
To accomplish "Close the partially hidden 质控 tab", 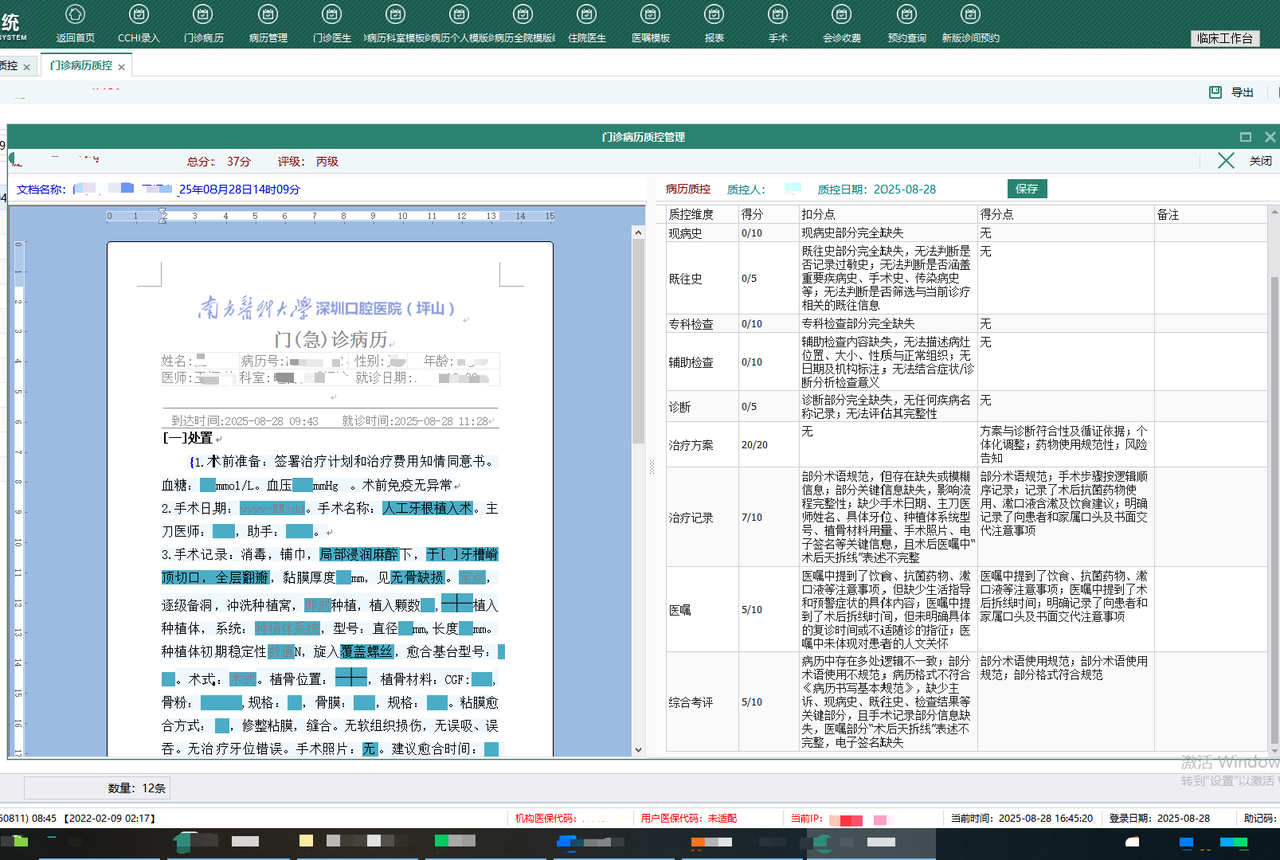I will 27,67.
